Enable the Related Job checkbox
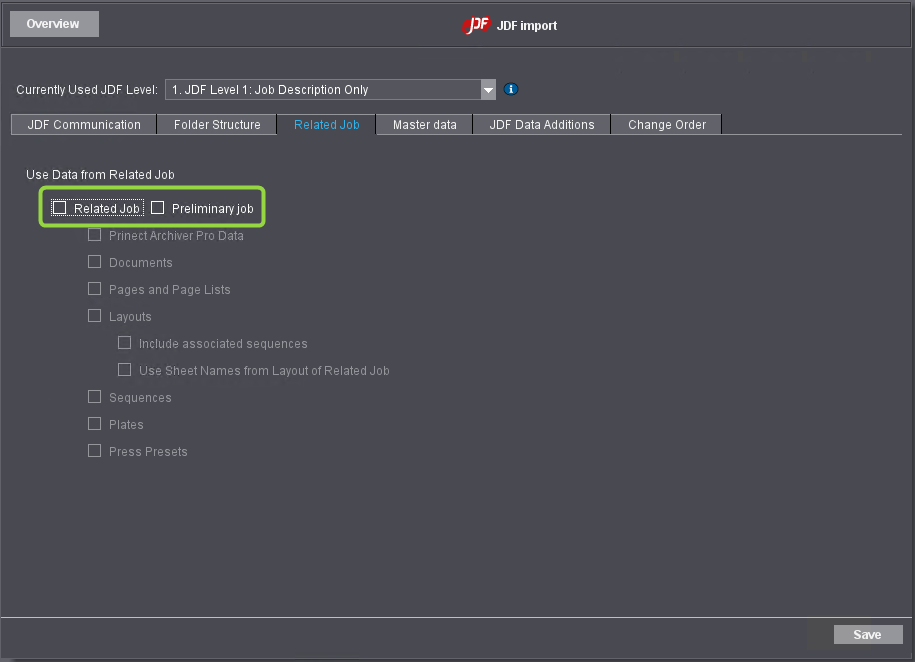 (x=60, y=207)
